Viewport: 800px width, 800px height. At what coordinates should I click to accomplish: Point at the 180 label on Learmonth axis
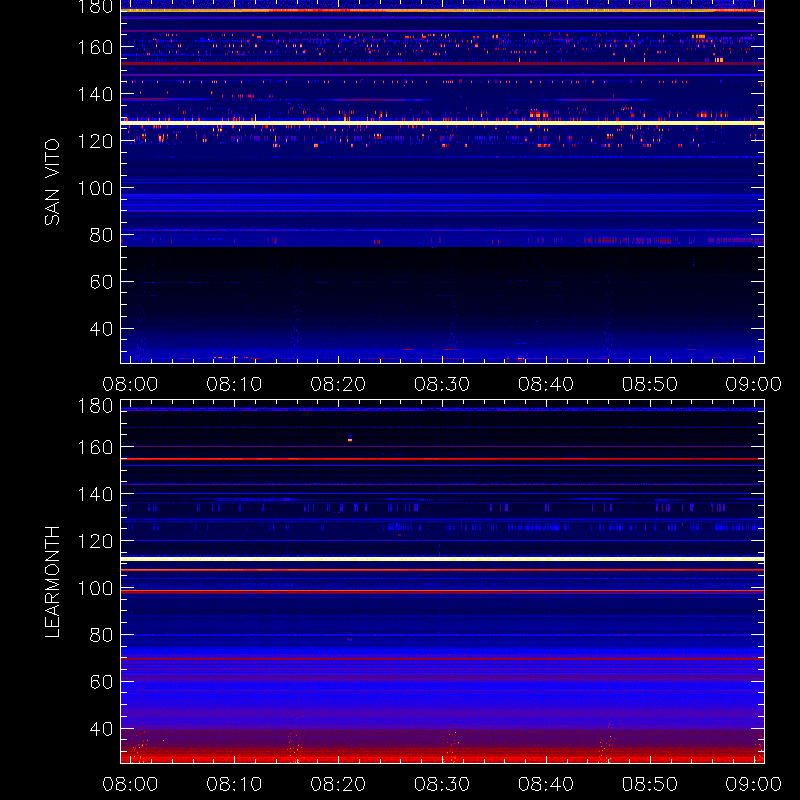click(x=95, y=406)
